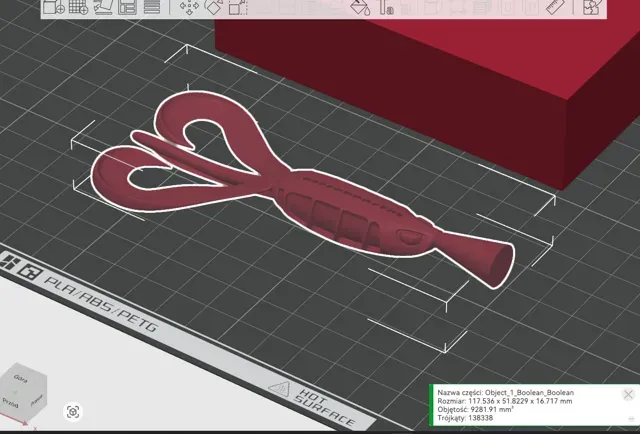The height and width of the screenshot is (434, 640).
Task: Select the Rotate tool diamond icon
Action: 213,7
